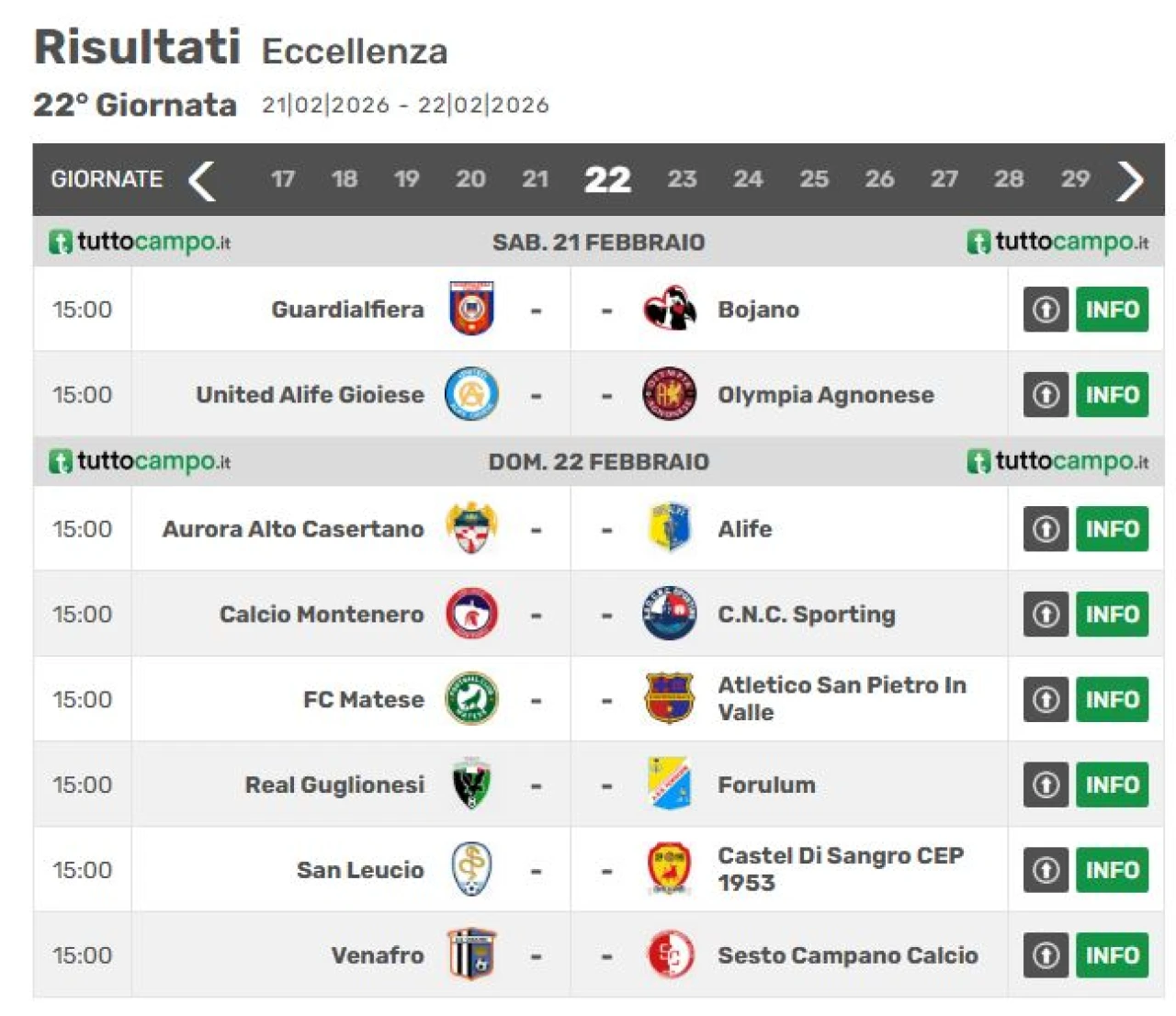Click the 15:00 time in the Venafro row
Viewport: 1176px width, 1016px height.
coord(83,955)
